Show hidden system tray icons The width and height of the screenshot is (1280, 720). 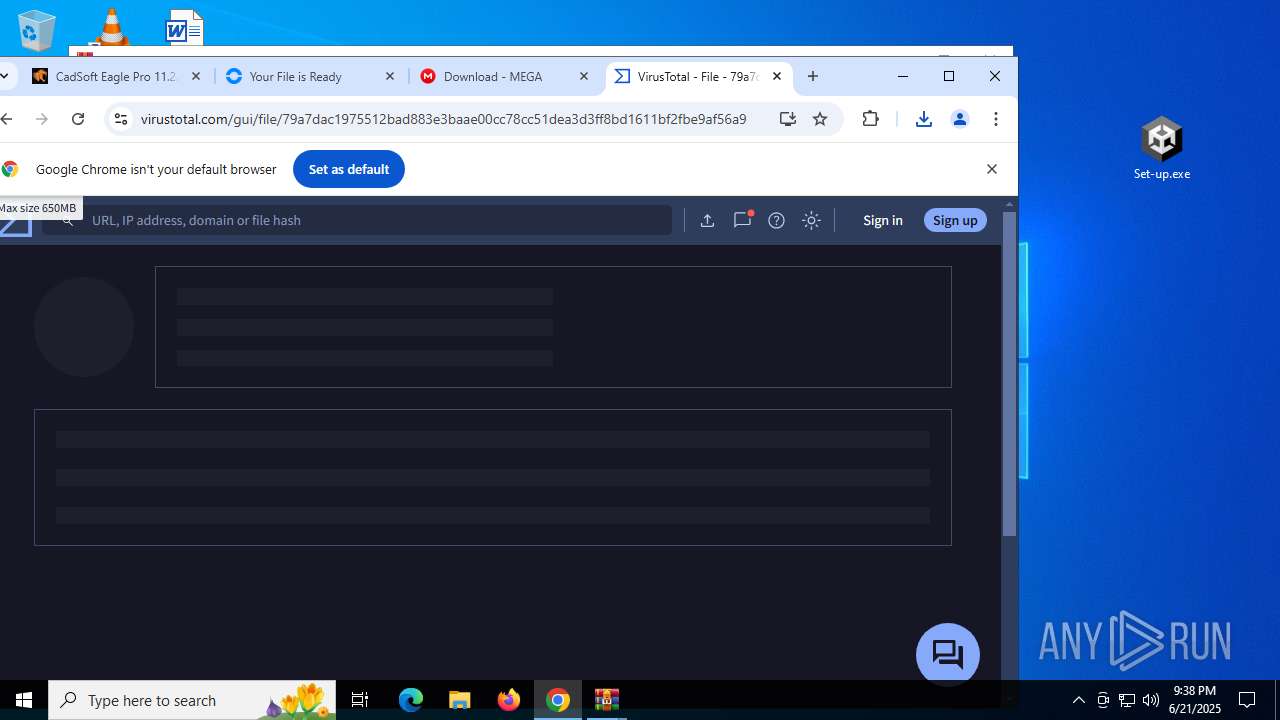1079,700
